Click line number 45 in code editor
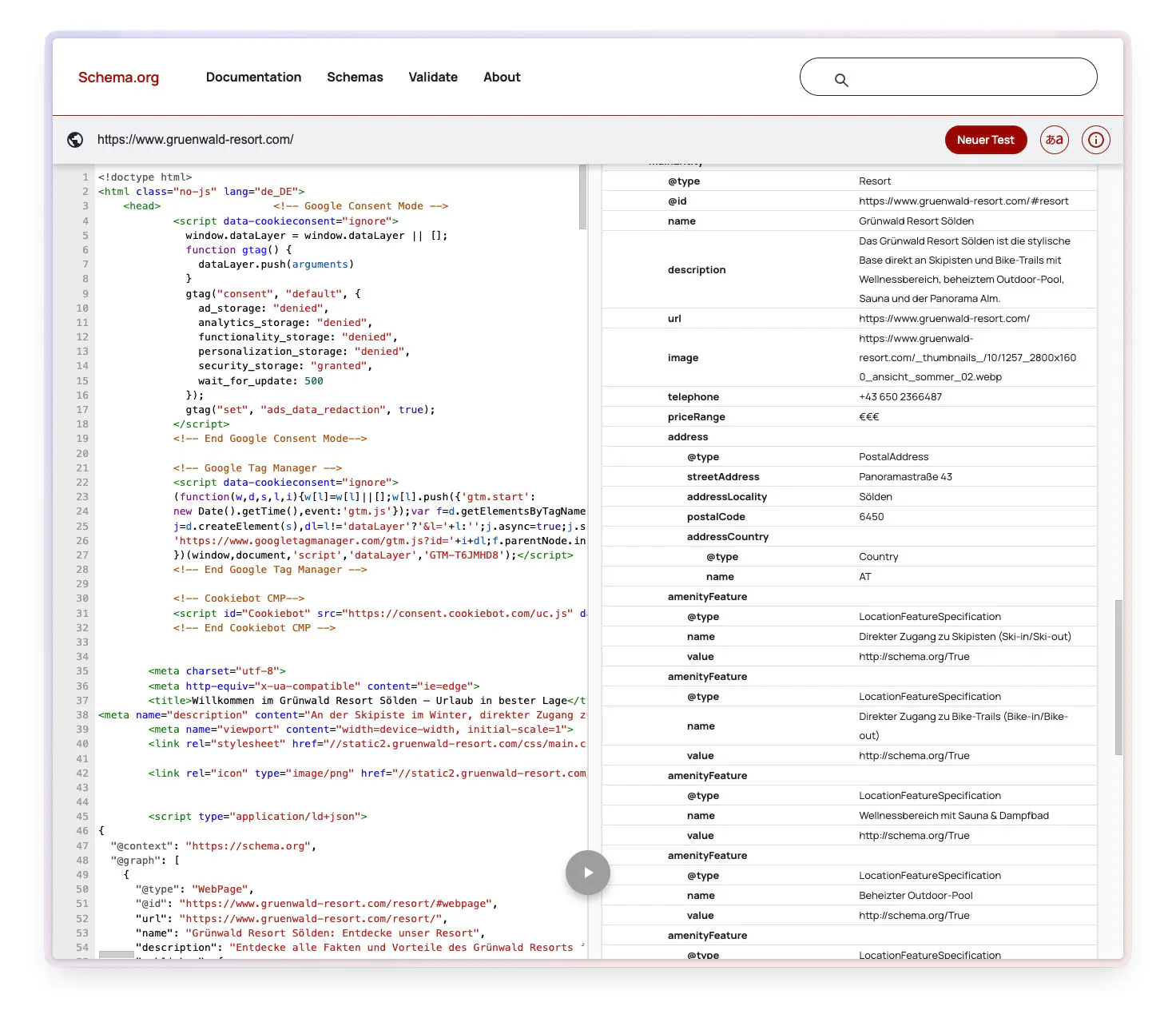The height and width of the screenshot is (1026, 1176). pyautogui.click(x=82, y=817)
